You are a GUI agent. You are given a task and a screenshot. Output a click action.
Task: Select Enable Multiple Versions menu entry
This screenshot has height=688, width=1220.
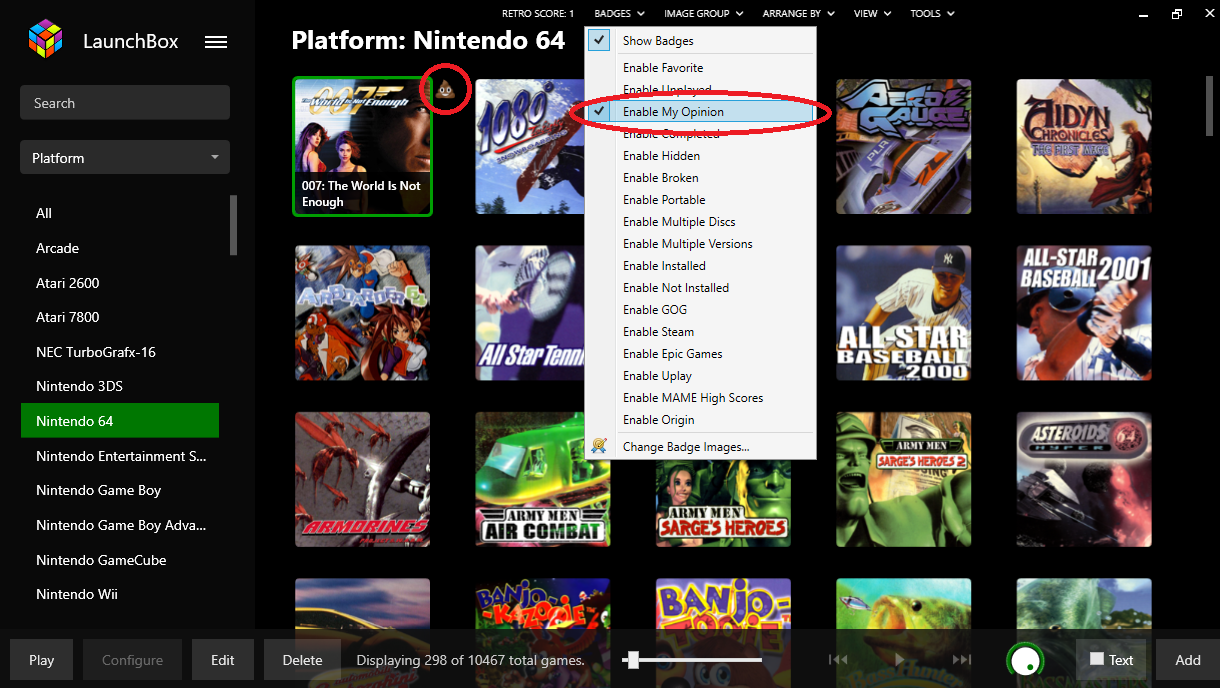point(701,244)
